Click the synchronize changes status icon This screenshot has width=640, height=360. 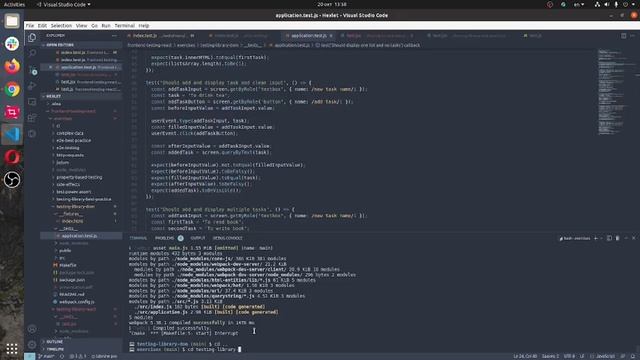click(x=62, y=356)
